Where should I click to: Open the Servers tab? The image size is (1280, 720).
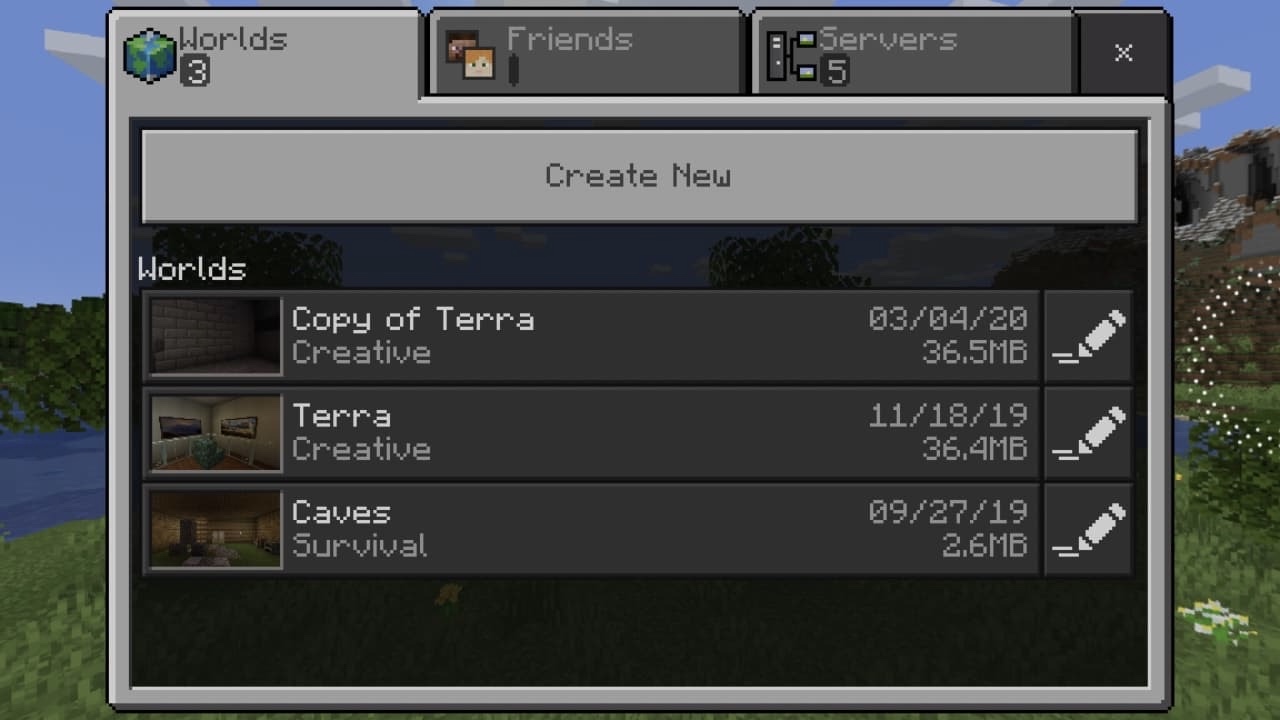tap(913, 53)
